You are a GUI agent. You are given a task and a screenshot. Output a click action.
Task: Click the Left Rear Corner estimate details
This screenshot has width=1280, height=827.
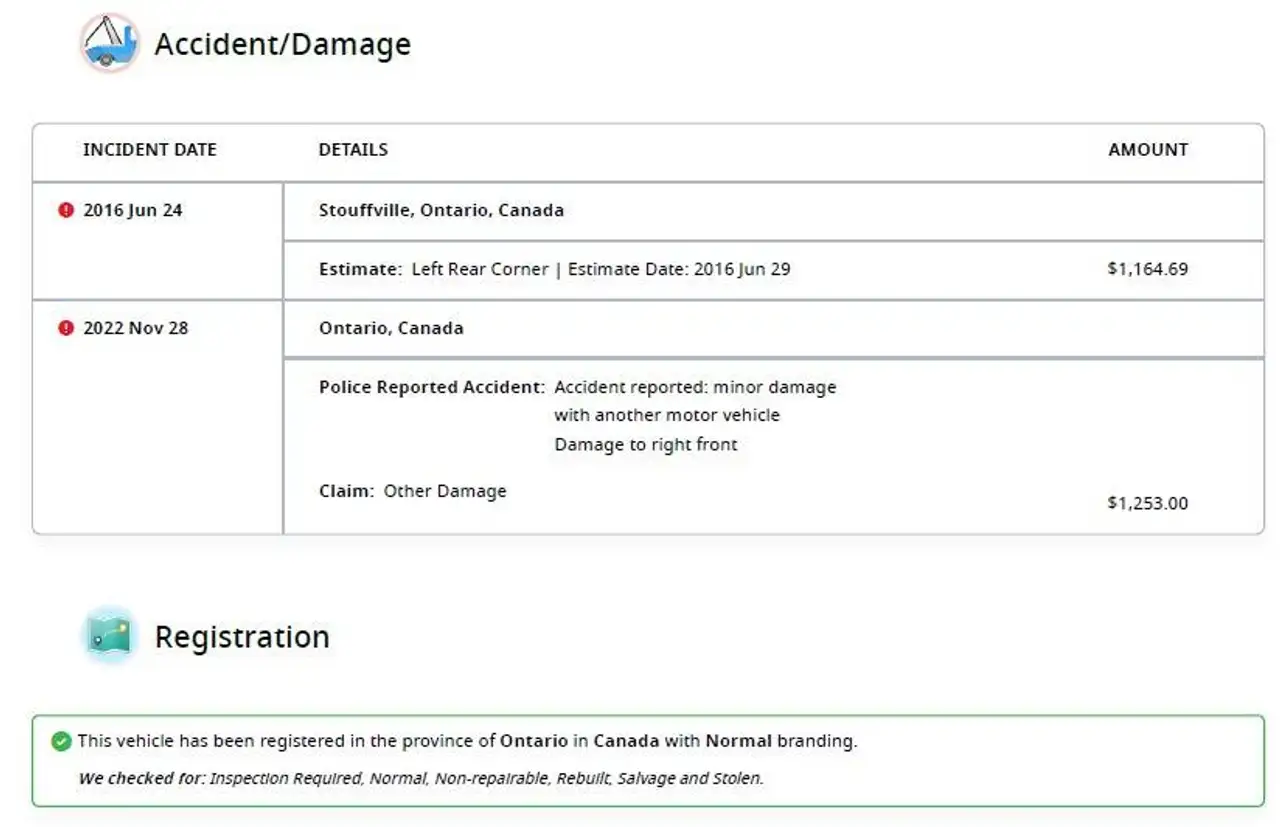click(555, 269)
